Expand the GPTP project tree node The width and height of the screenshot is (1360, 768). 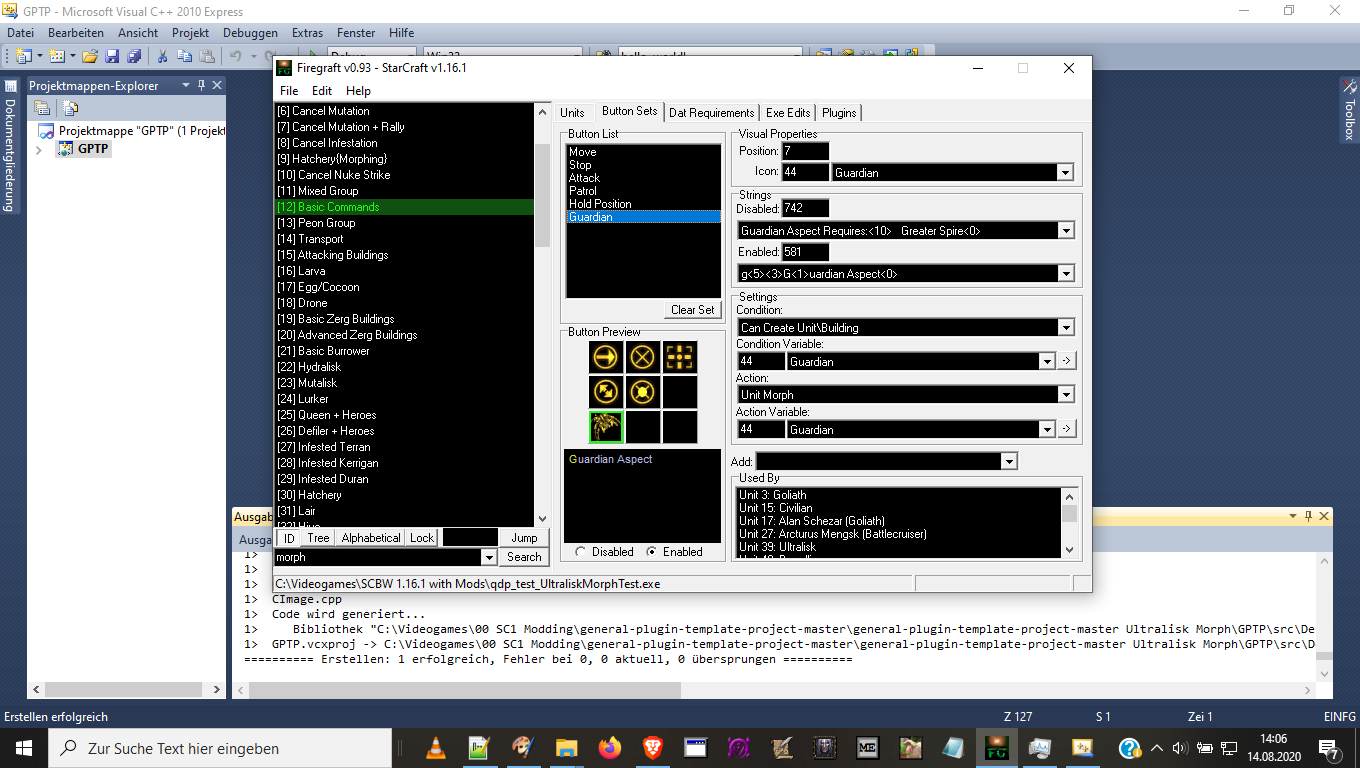39,149
